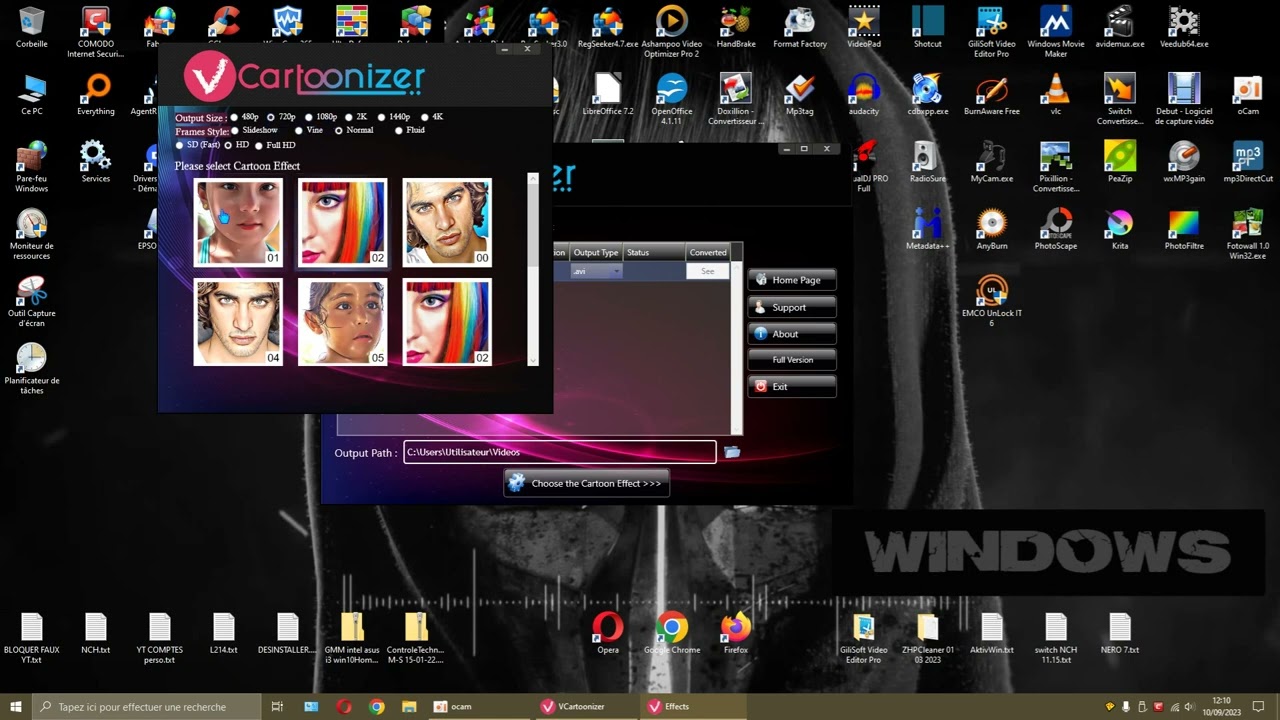Viewport: 1280px width, 720px height.
Task: Launch Ashampoo Video Optimizer Pro 2
Action: 672,31
